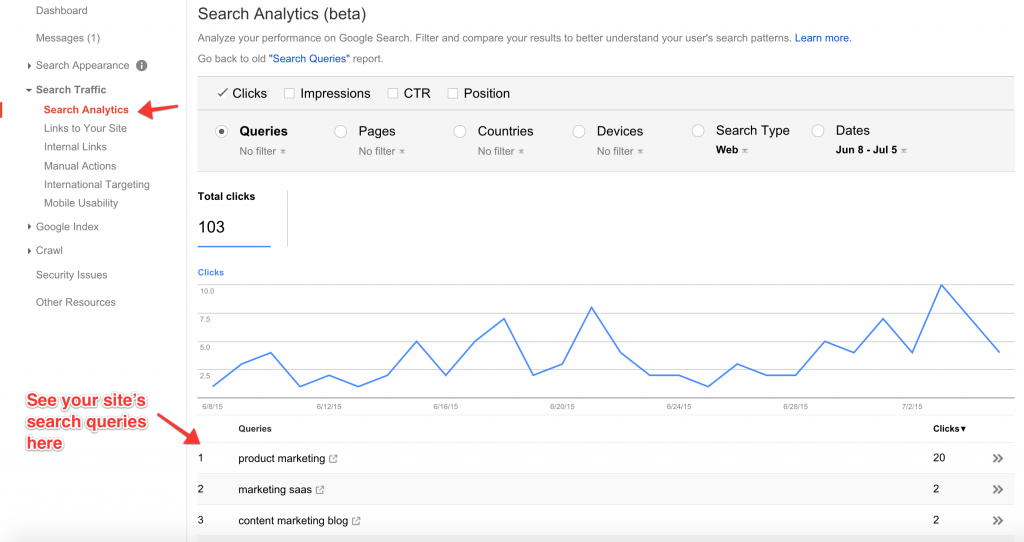Expand the Search Appearance section
The image size is (1024, 542).
(29, 65)
